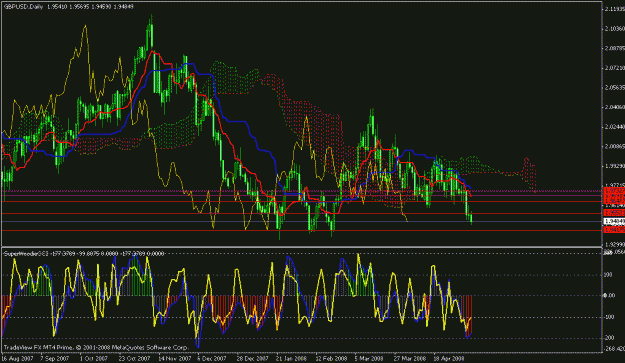The image size is (625, 363).
Task: Select the 1 Oct 2007 date label
Action: pyautogui.click(x=94, y=358)
